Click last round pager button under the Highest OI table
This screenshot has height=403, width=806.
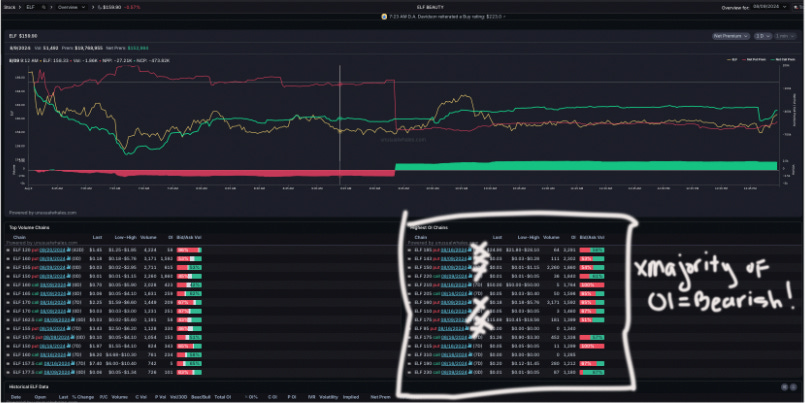point(794,387)
